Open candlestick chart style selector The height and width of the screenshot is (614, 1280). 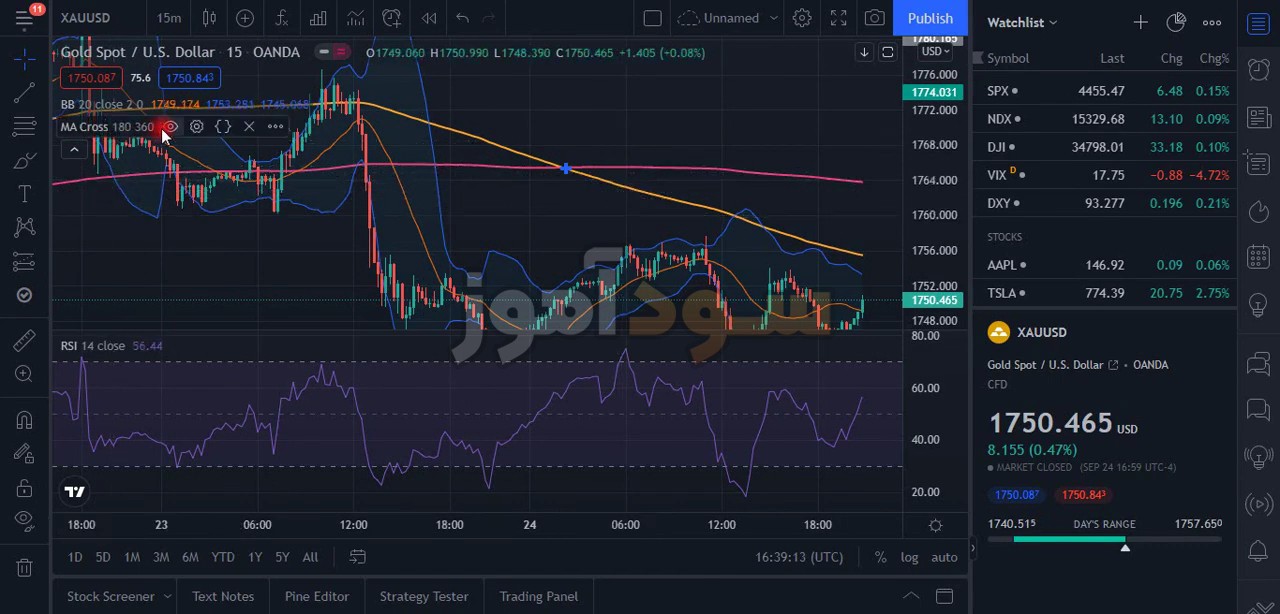tap(209, 18)
